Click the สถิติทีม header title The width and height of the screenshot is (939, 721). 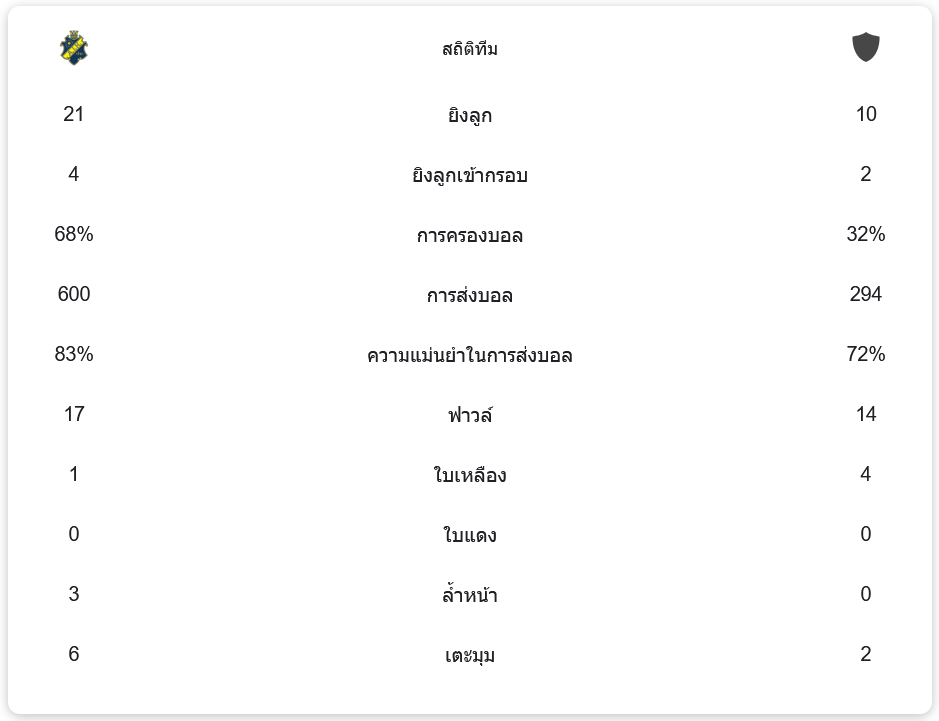click(470, 49)
